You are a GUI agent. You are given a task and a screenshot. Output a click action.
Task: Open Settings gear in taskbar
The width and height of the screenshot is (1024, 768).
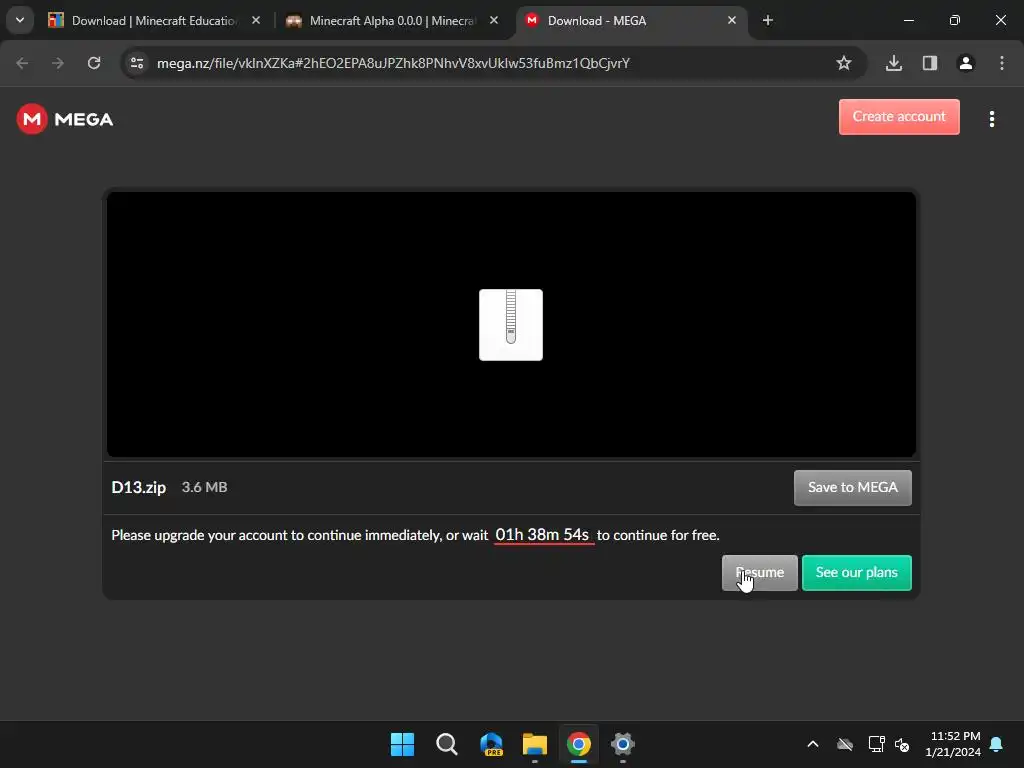pos(623,744)
